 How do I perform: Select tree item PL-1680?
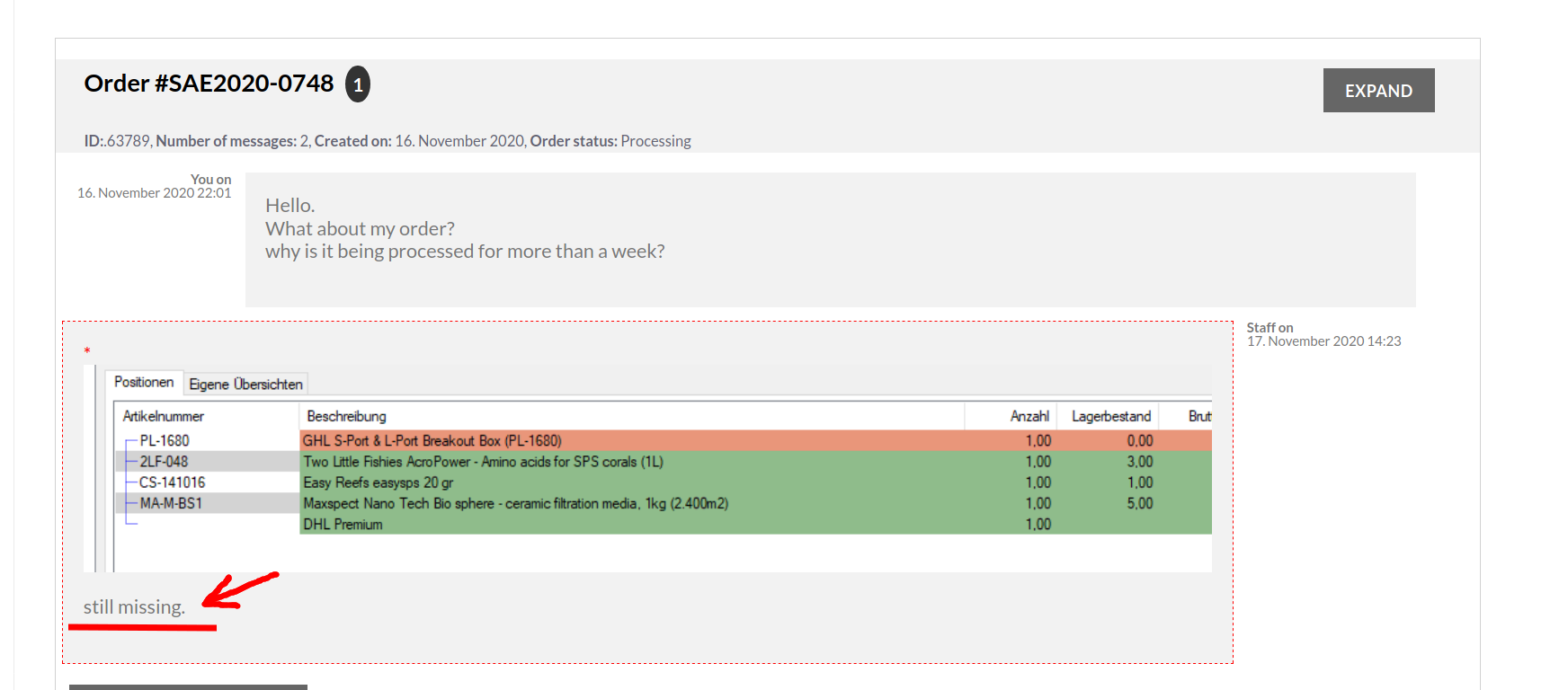click(x=164, y=441)
